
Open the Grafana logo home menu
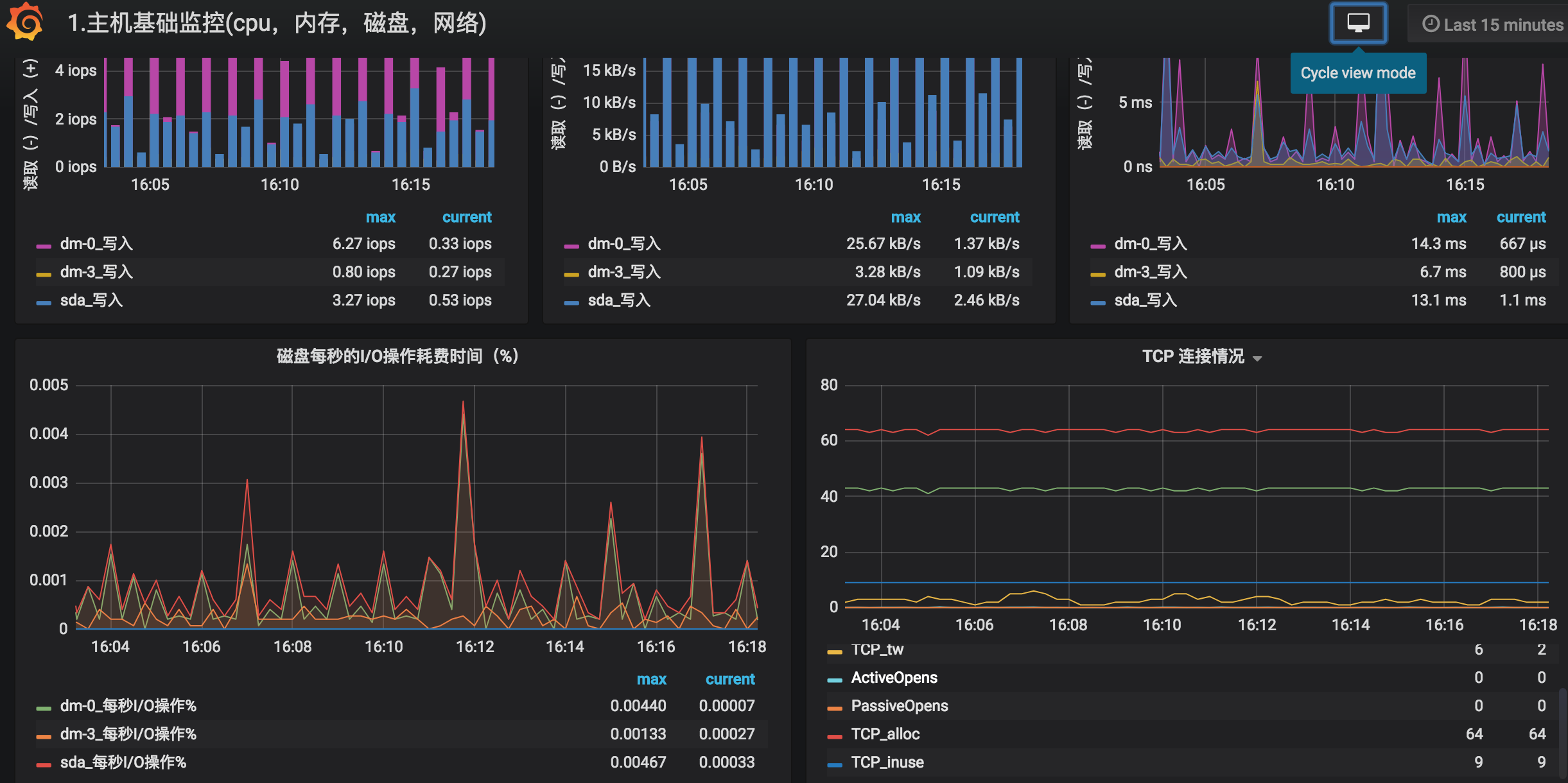pyautogui.click(x=25, y=22)
